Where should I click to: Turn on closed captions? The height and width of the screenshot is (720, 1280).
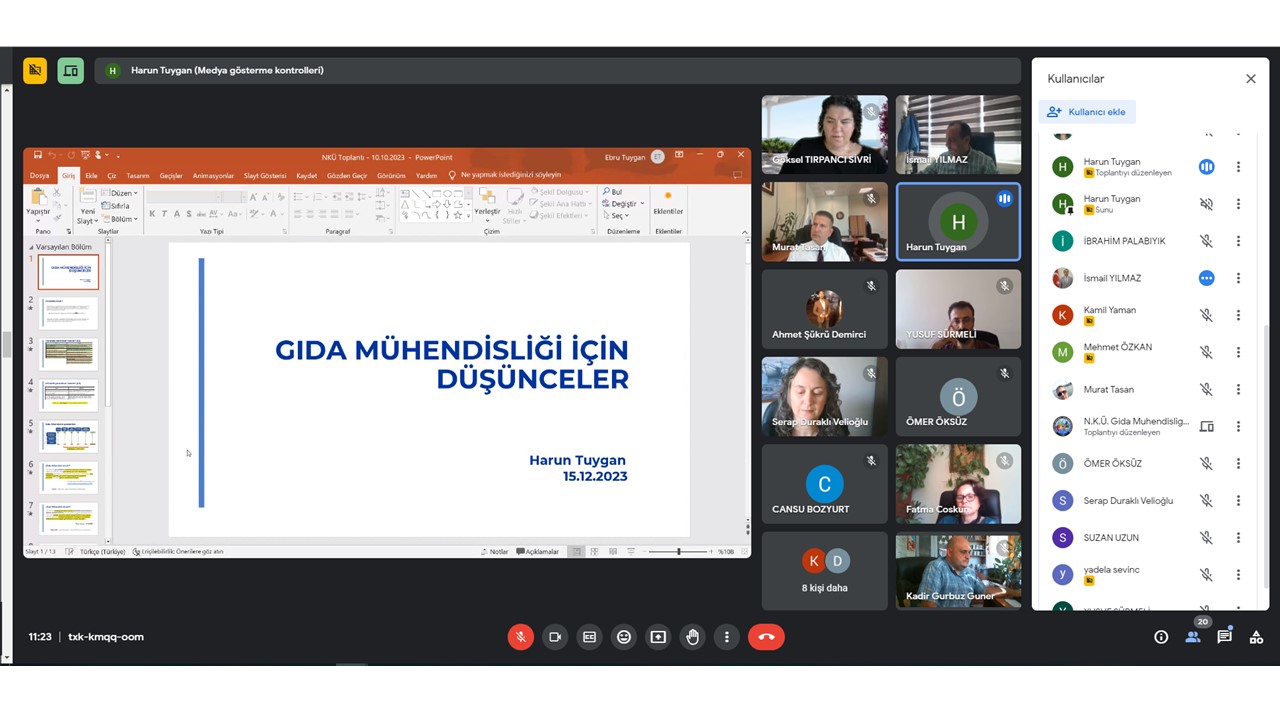(x=589, y=637)
